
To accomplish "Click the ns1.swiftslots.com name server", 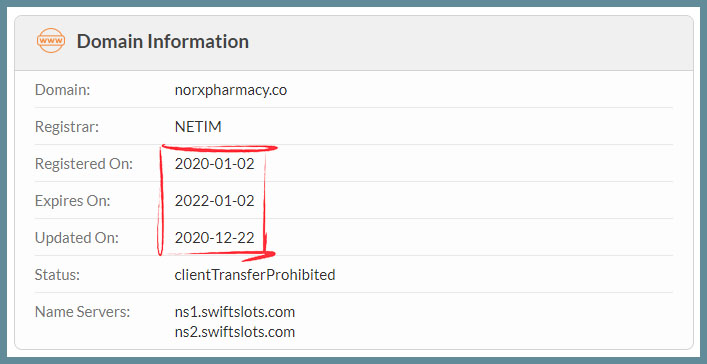I will tap(235, 312).
